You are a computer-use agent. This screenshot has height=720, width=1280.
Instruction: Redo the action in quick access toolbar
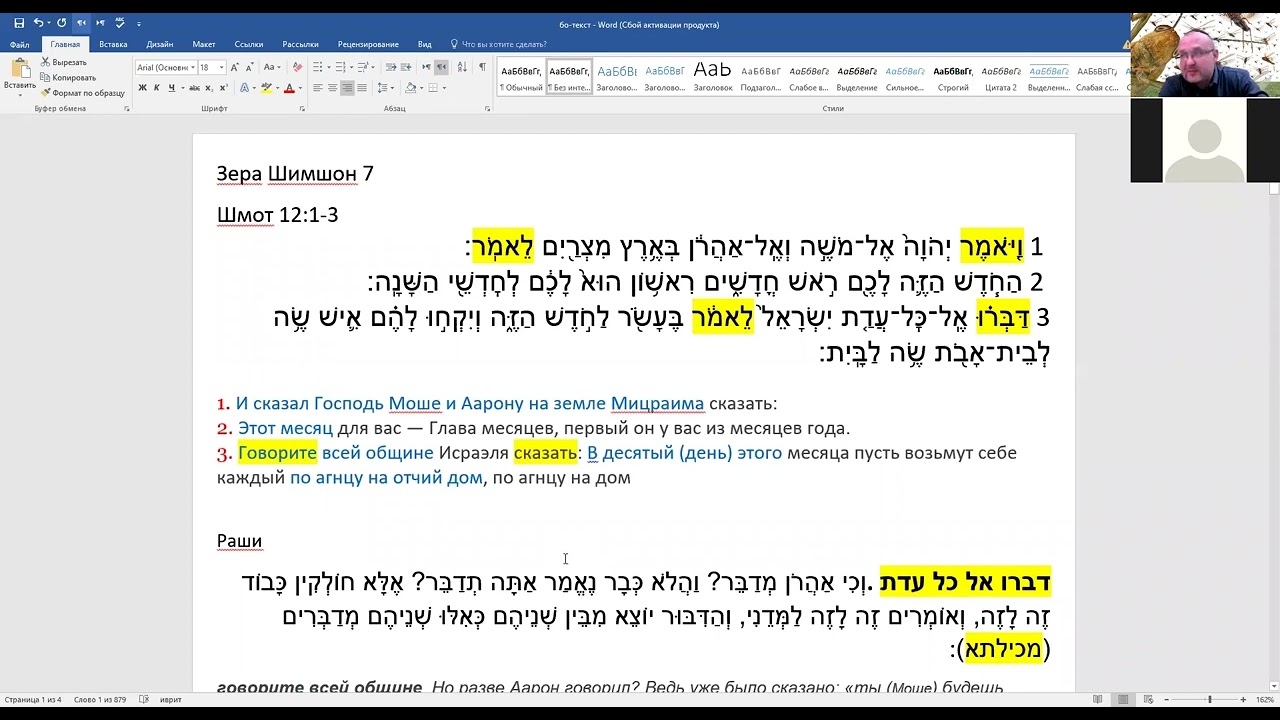click(61, 23)
